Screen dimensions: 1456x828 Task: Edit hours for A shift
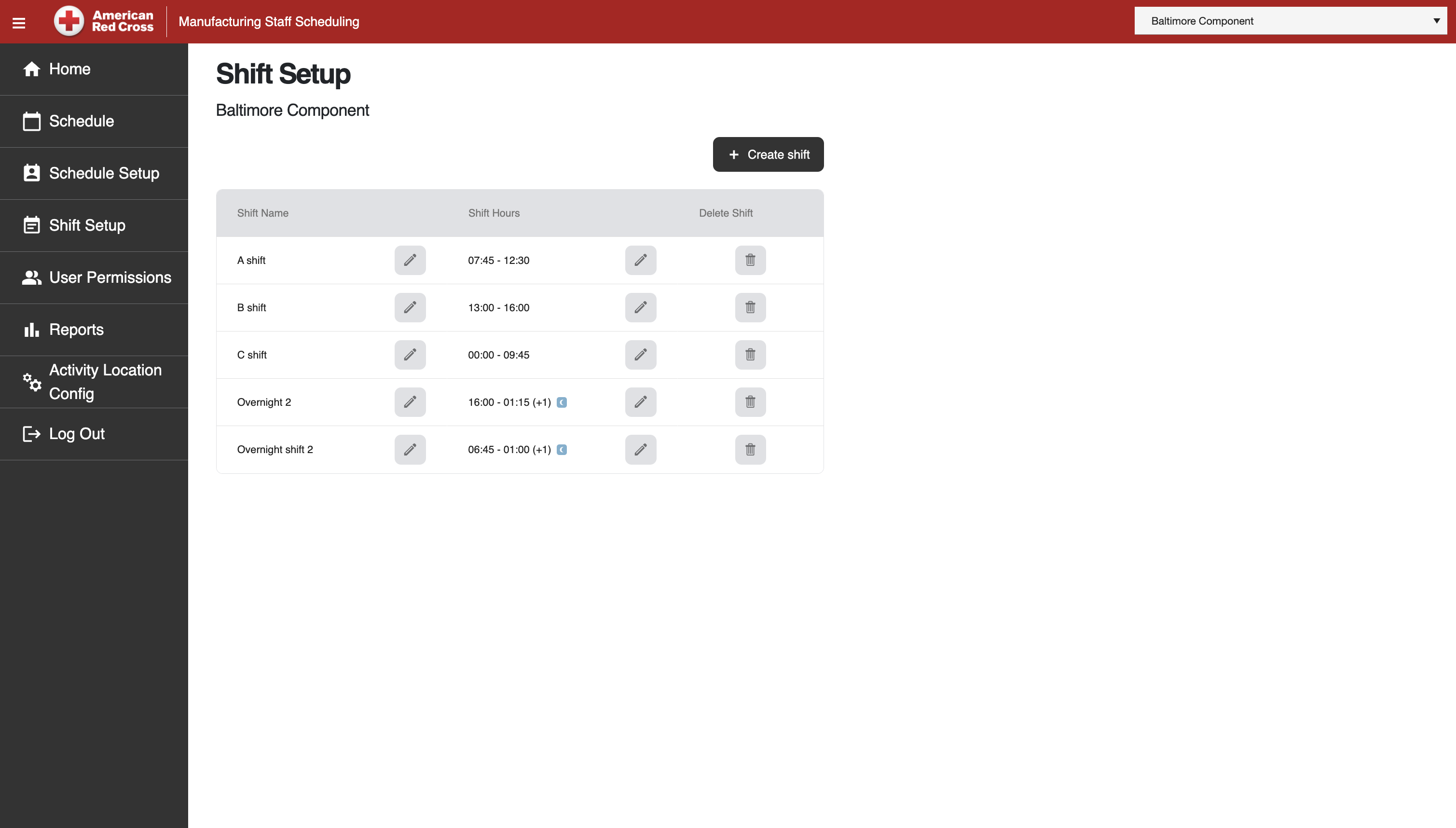641,261
